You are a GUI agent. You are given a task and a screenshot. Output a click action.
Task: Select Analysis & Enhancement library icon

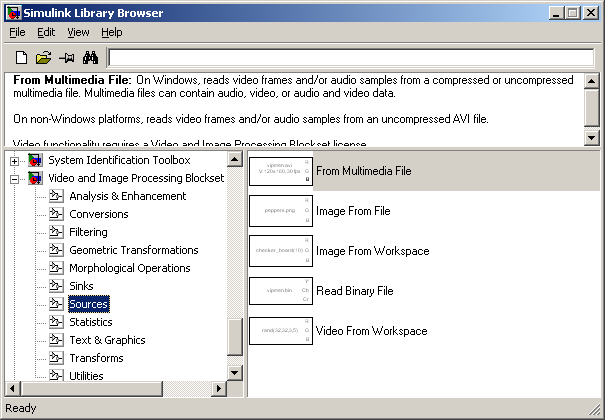click(56, 196)
